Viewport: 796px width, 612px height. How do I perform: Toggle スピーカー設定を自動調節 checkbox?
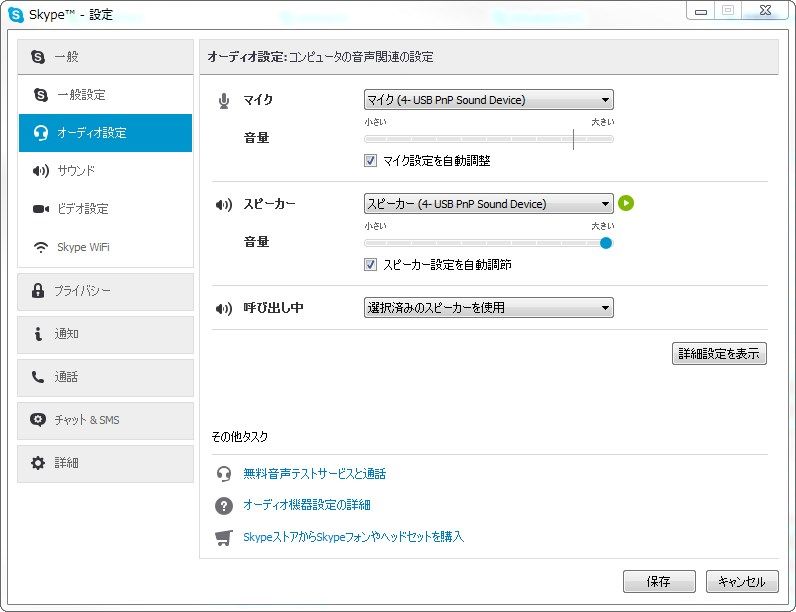point(371,264)
